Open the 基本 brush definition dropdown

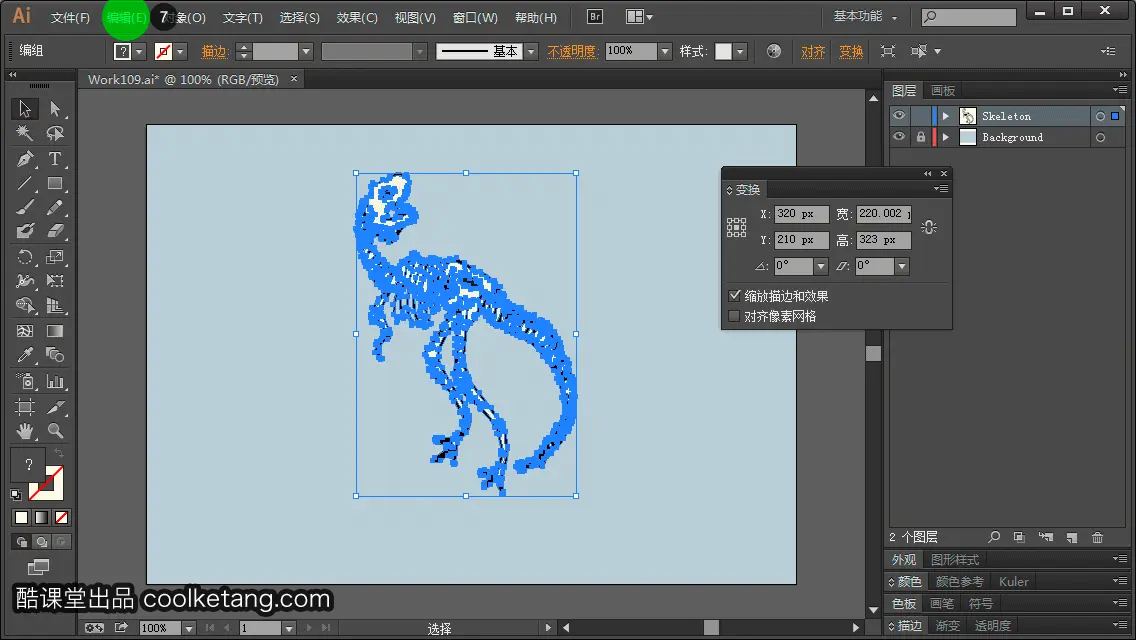coord(531,51)
